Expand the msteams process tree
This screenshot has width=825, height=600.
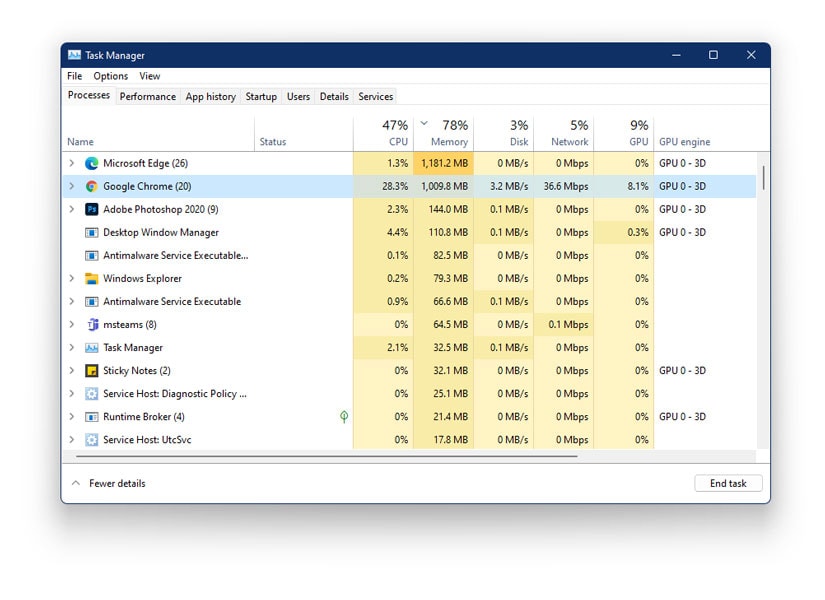(x=70, y=324)
